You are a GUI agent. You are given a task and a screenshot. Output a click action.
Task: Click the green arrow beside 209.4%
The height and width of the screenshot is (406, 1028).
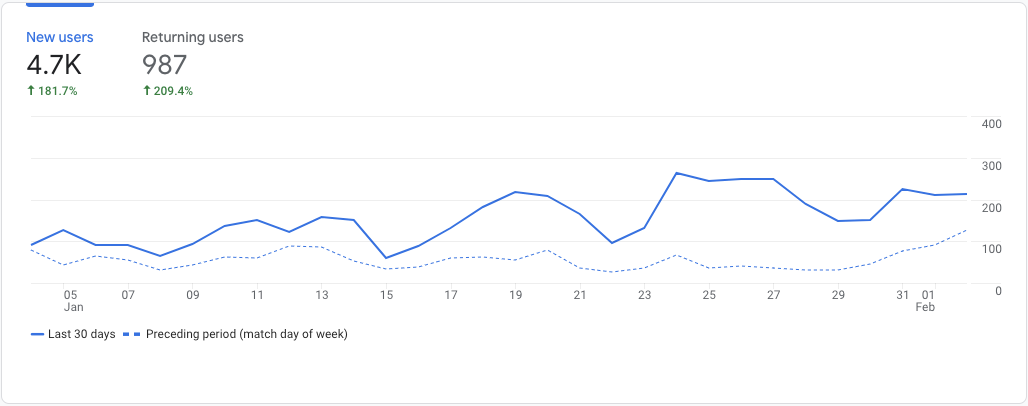[146, 91]
